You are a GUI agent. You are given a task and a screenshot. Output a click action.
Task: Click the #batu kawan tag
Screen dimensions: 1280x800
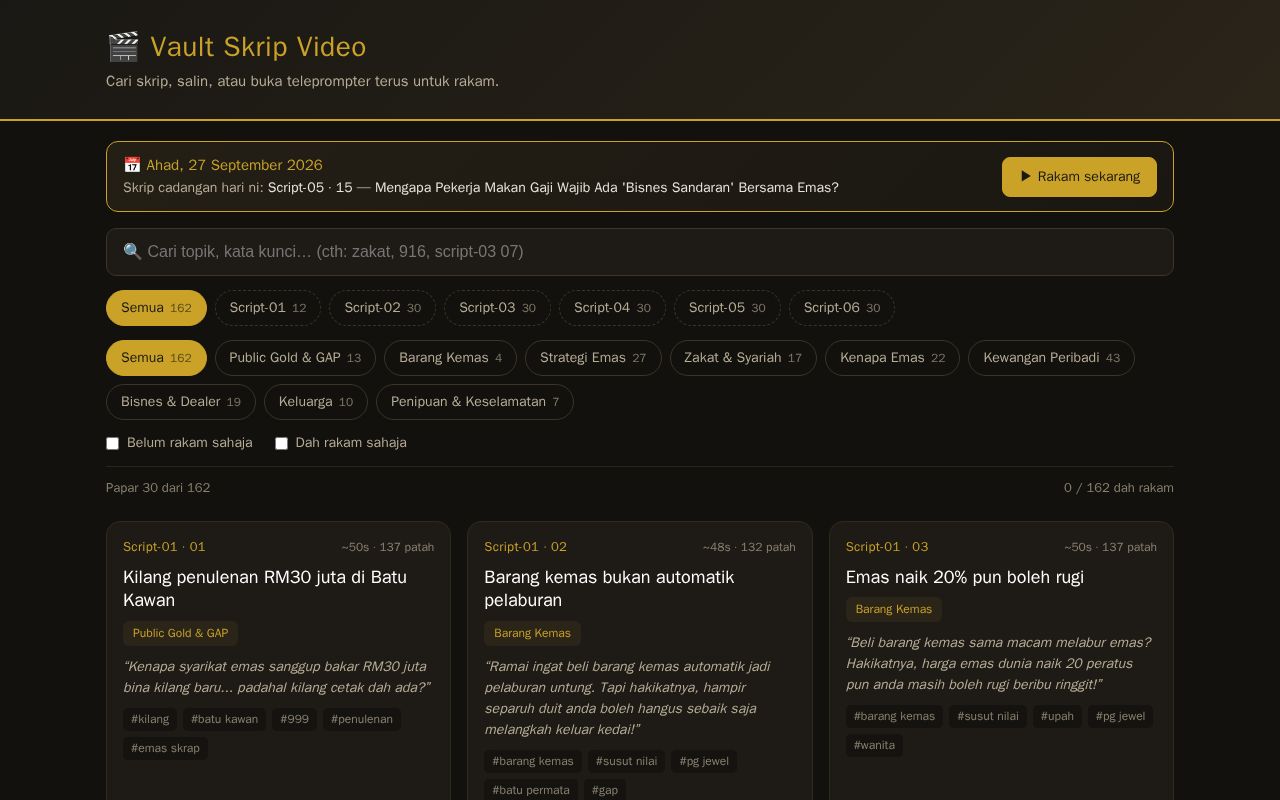(224, 719)
